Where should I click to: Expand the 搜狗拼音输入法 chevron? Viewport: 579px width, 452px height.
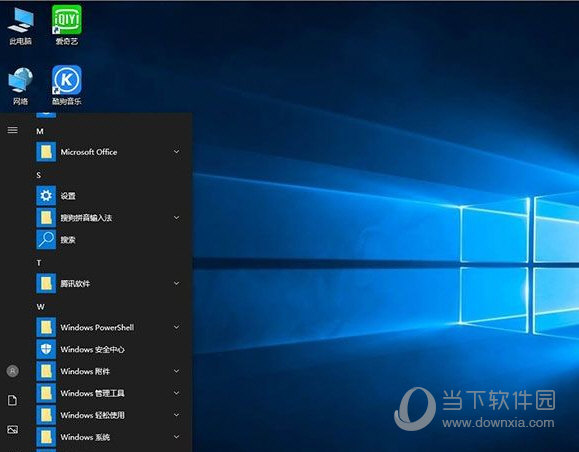pyautogui.click(x=177, y=218)
